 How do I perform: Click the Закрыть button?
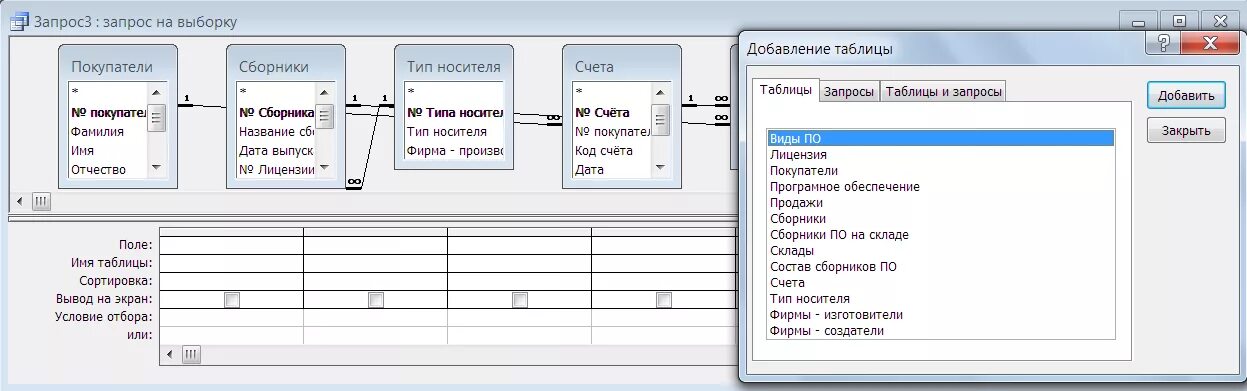coord(1186,130)
